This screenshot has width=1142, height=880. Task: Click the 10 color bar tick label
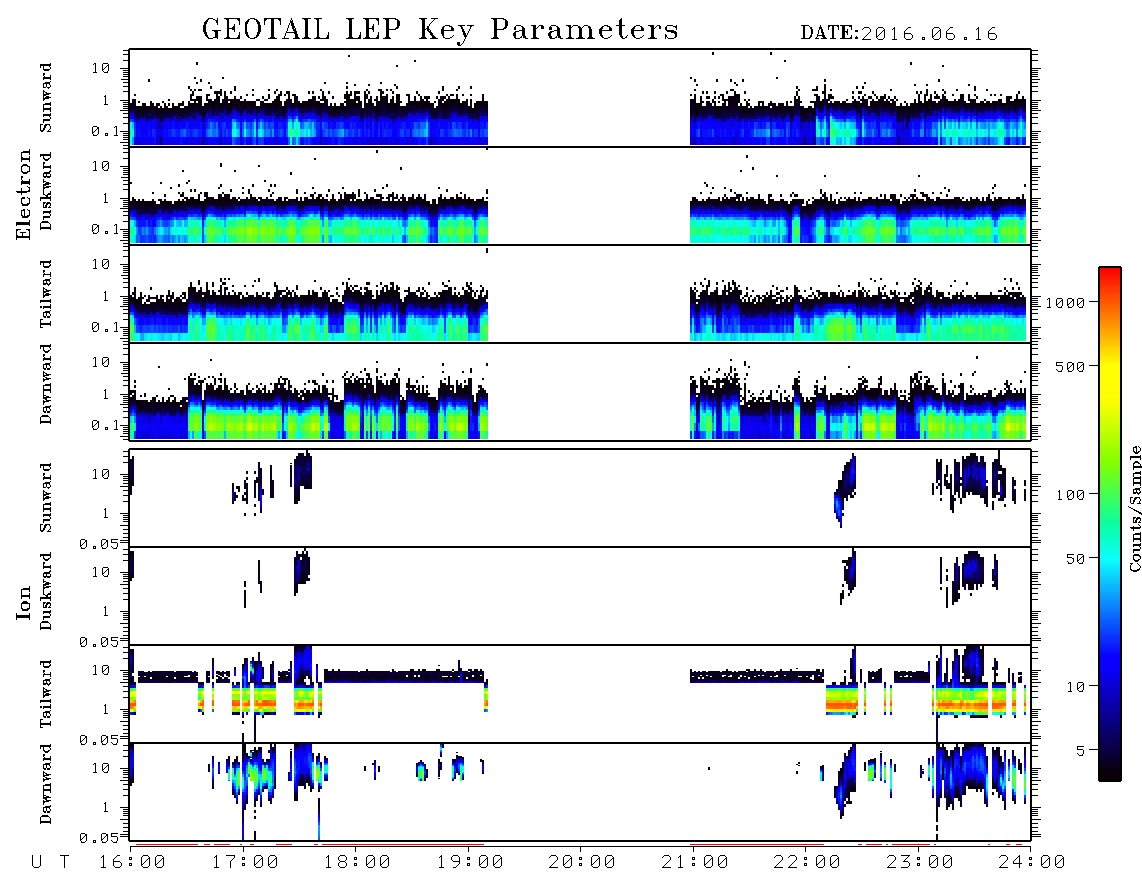tap(1075, 687)
